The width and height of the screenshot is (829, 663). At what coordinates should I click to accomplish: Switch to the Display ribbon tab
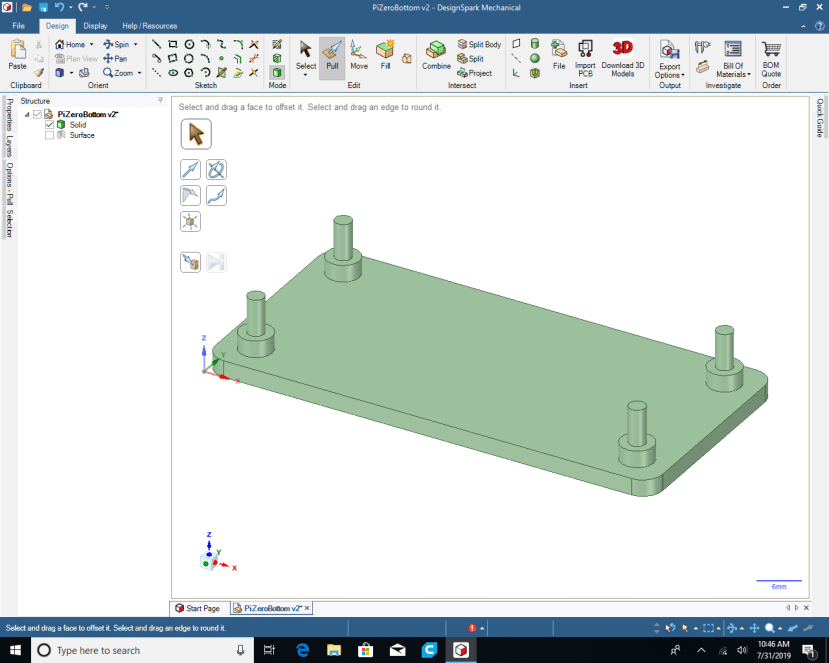[95, 25]
